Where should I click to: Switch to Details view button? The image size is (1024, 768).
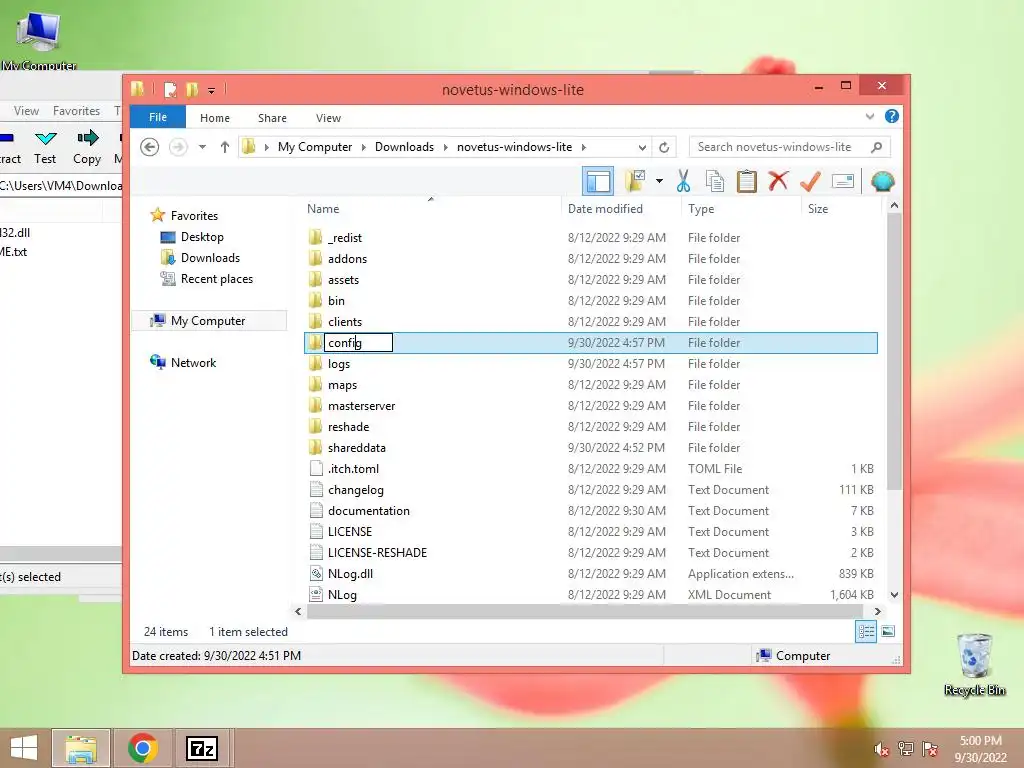coord(866,632)
